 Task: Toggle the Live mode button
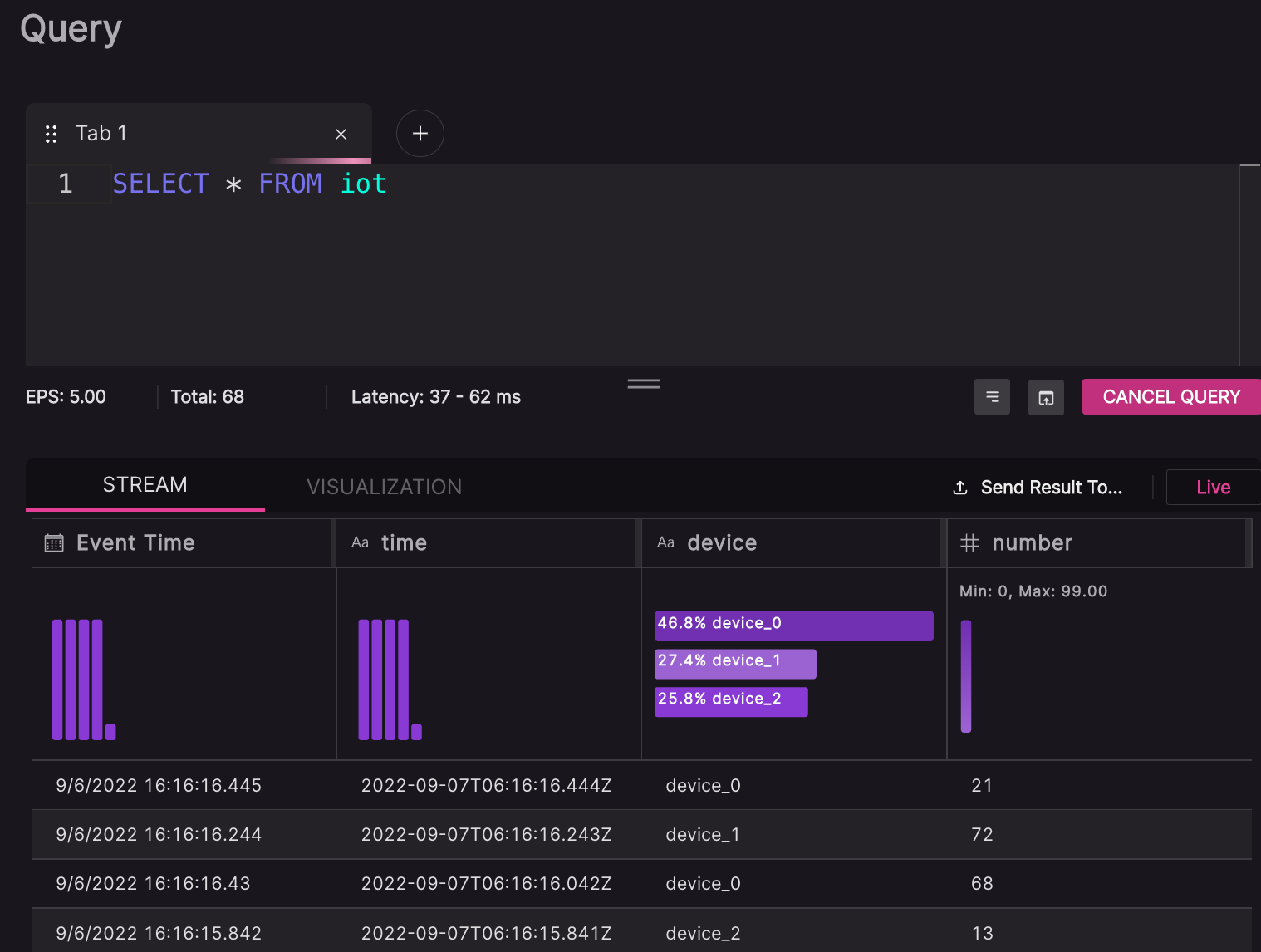click(1212, 488)
